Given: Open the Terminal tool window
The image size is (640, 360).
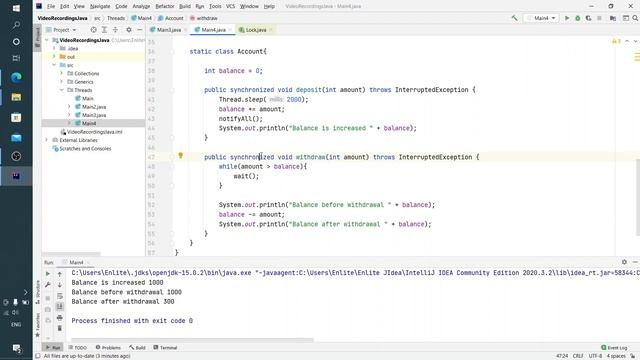Looking at the screenshot, I should tap(165, 347).
